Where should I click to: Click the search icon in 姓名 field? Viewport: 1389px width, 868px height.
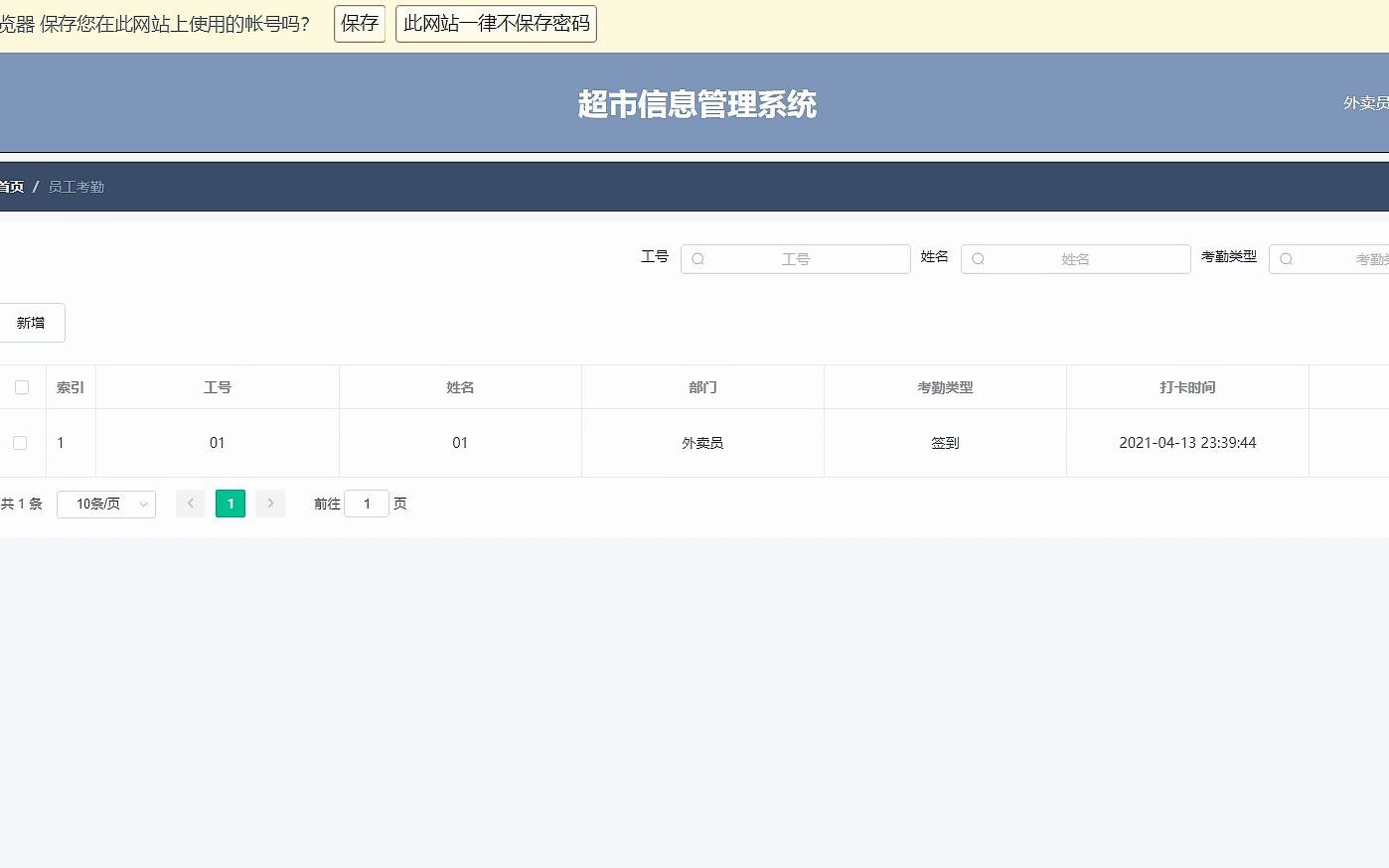click(x=979, y=259)
